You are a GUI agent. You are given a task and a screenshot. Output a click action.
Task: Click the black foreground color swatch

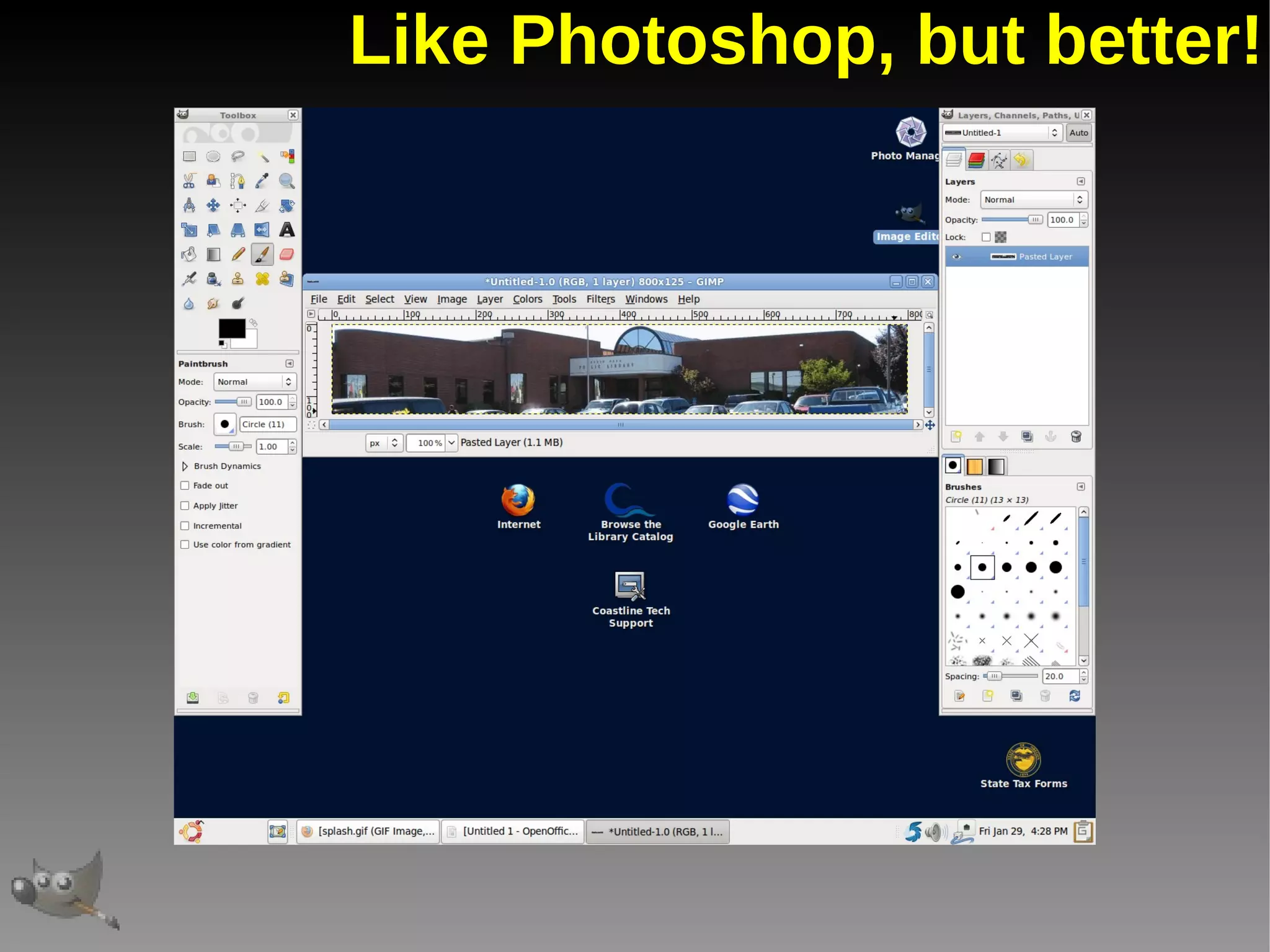pos(231,328)
